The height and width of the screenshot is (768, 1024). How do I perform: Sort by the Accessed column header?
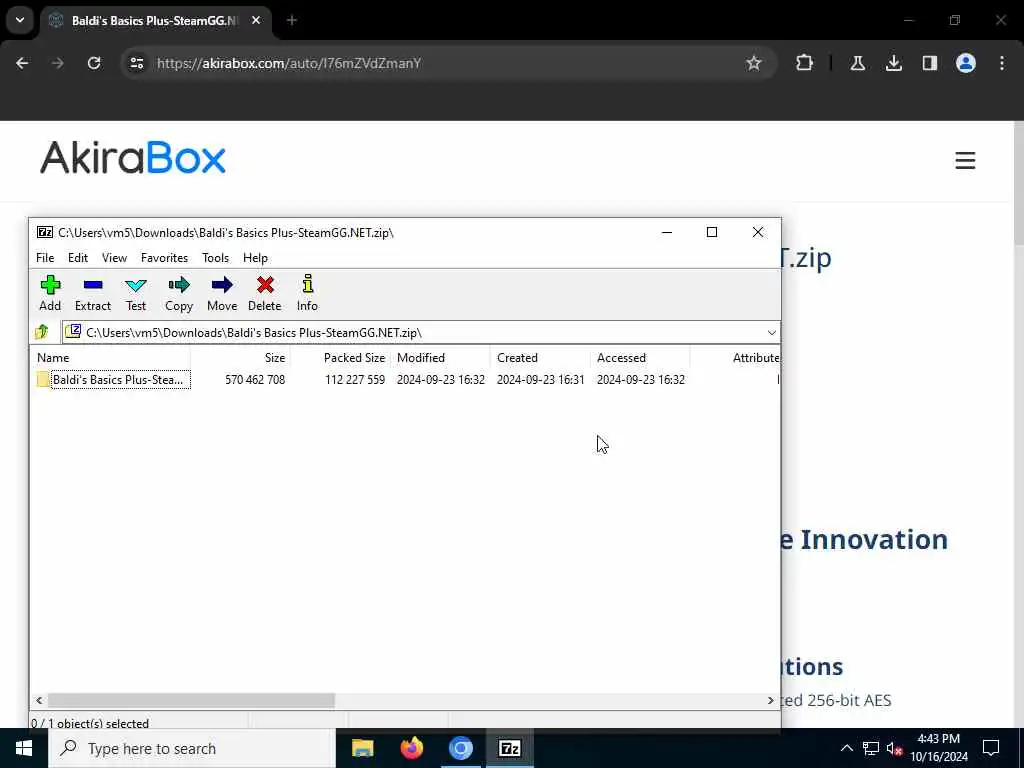621,358
